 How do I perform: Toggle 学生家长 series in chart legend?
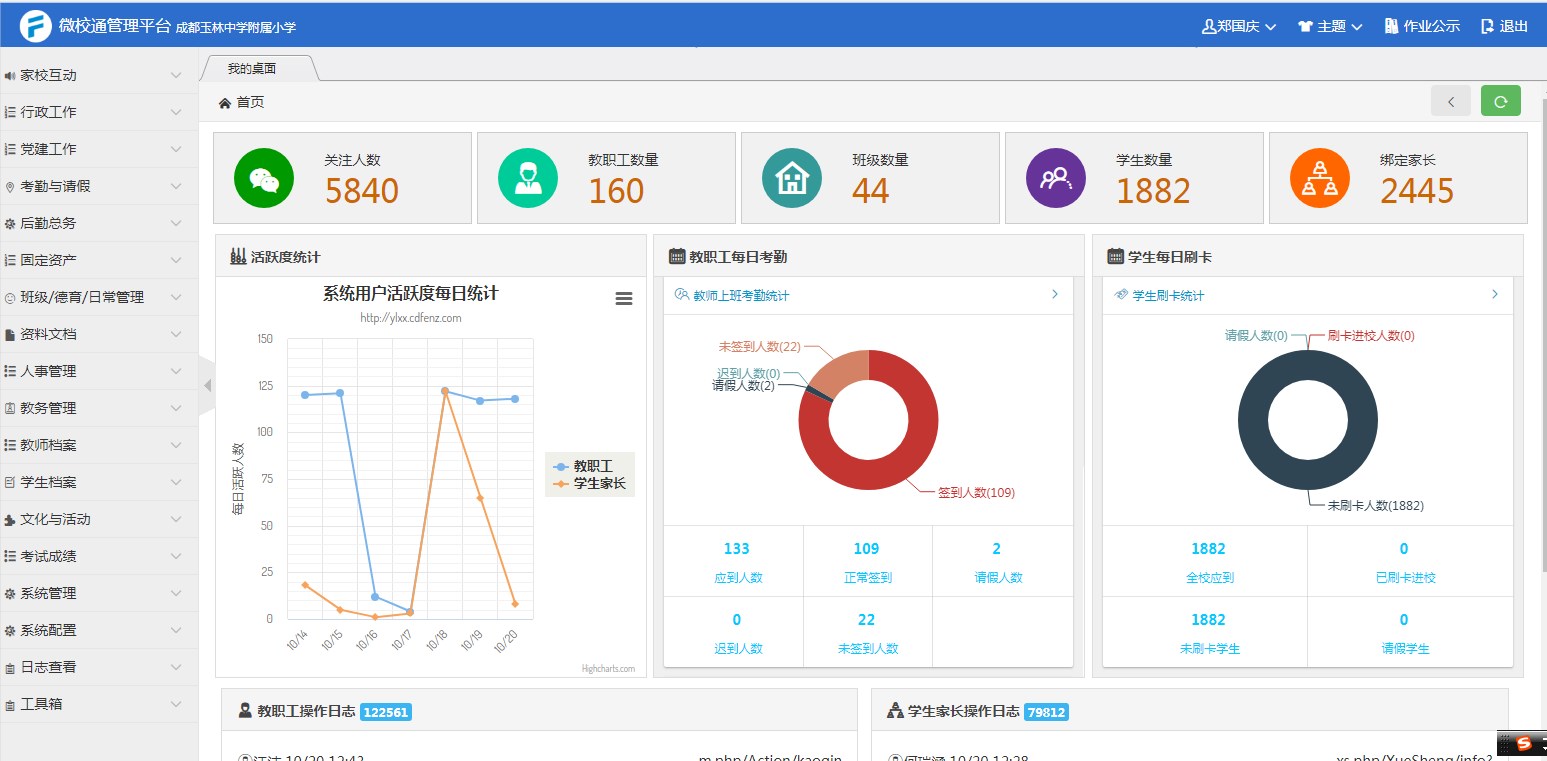[x=591, y=484]
